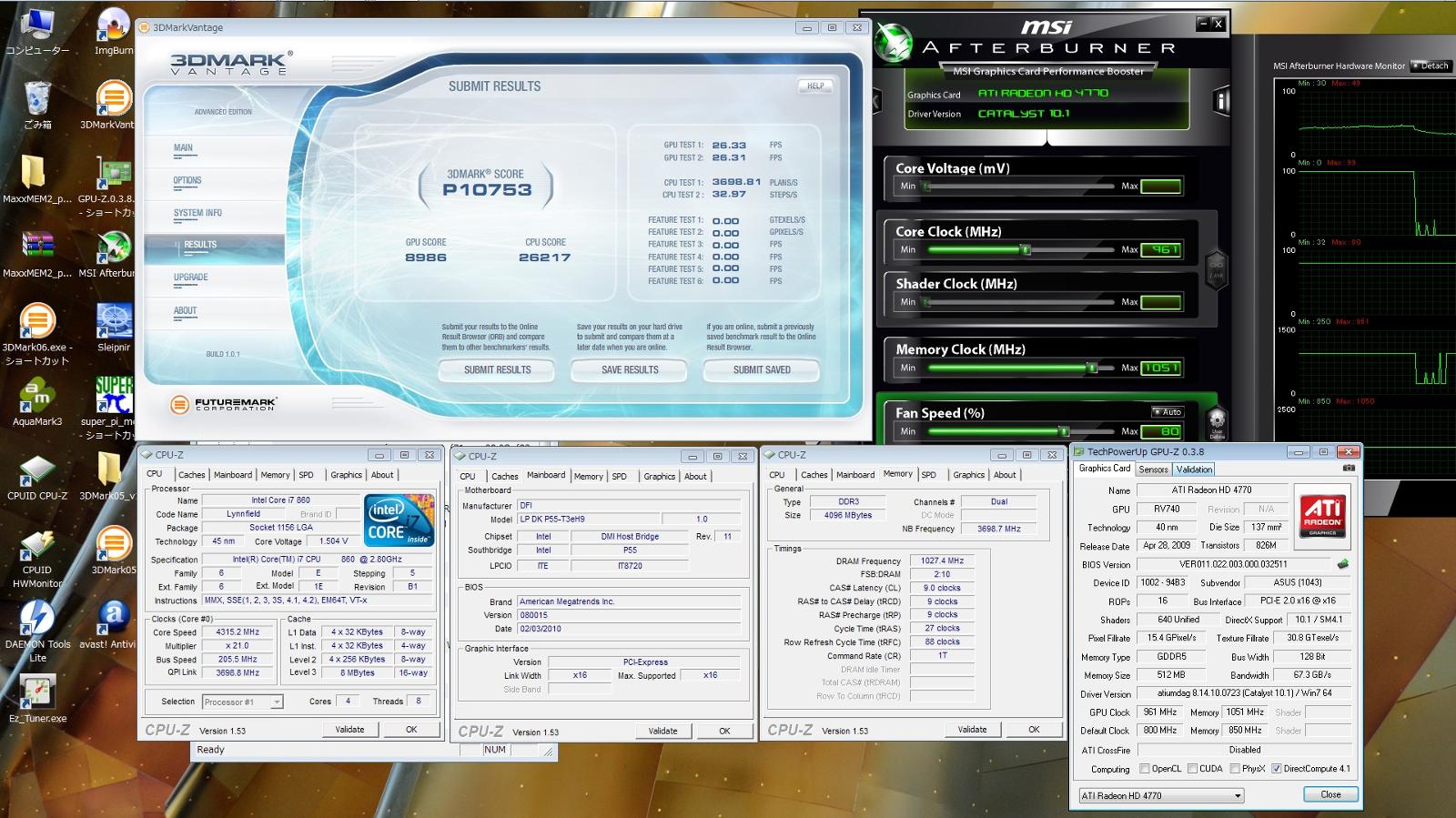Click the P10753 3DMark score text
The height and width of the screenshot is (818, 1456).
487,190
